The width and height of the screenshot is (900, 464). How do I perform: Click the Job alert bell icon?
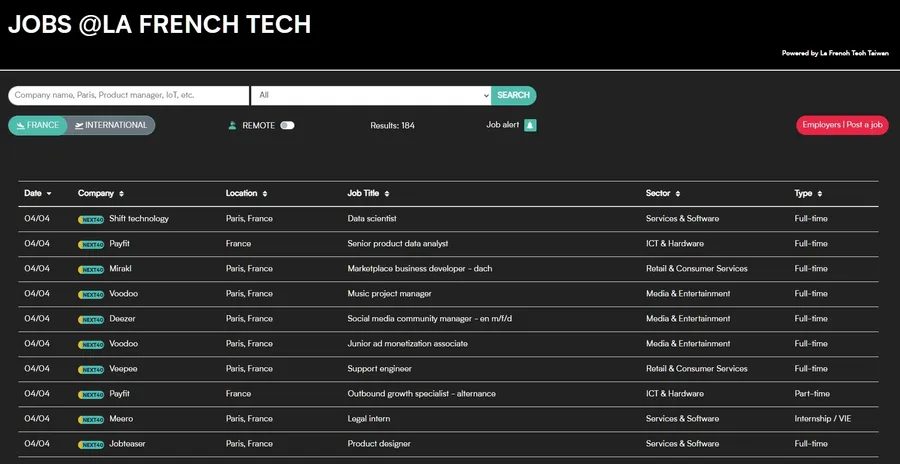click(x=530, y=125)
